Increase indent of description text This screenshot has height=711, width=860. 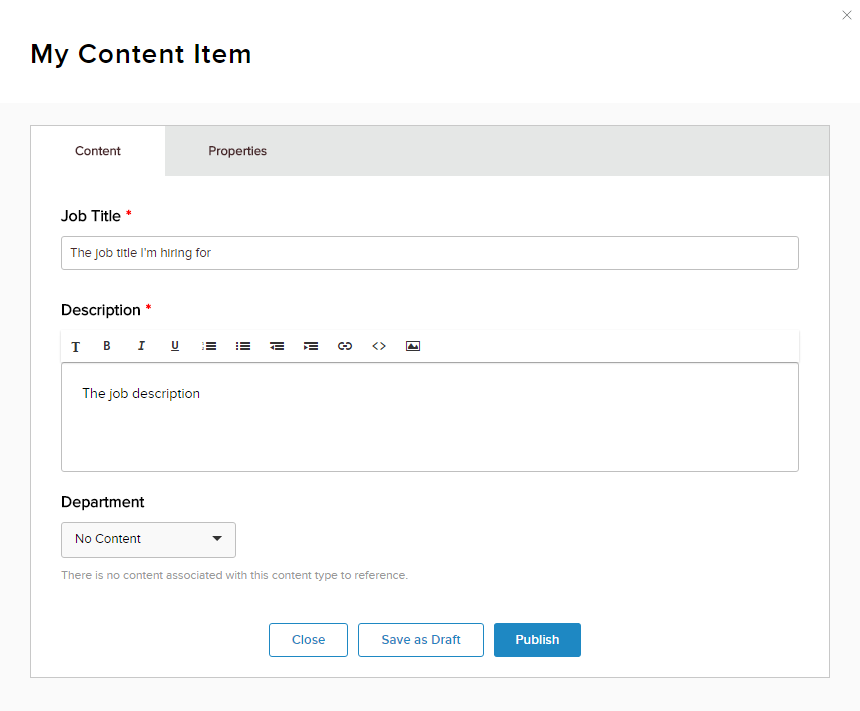(x=311, y=346)
